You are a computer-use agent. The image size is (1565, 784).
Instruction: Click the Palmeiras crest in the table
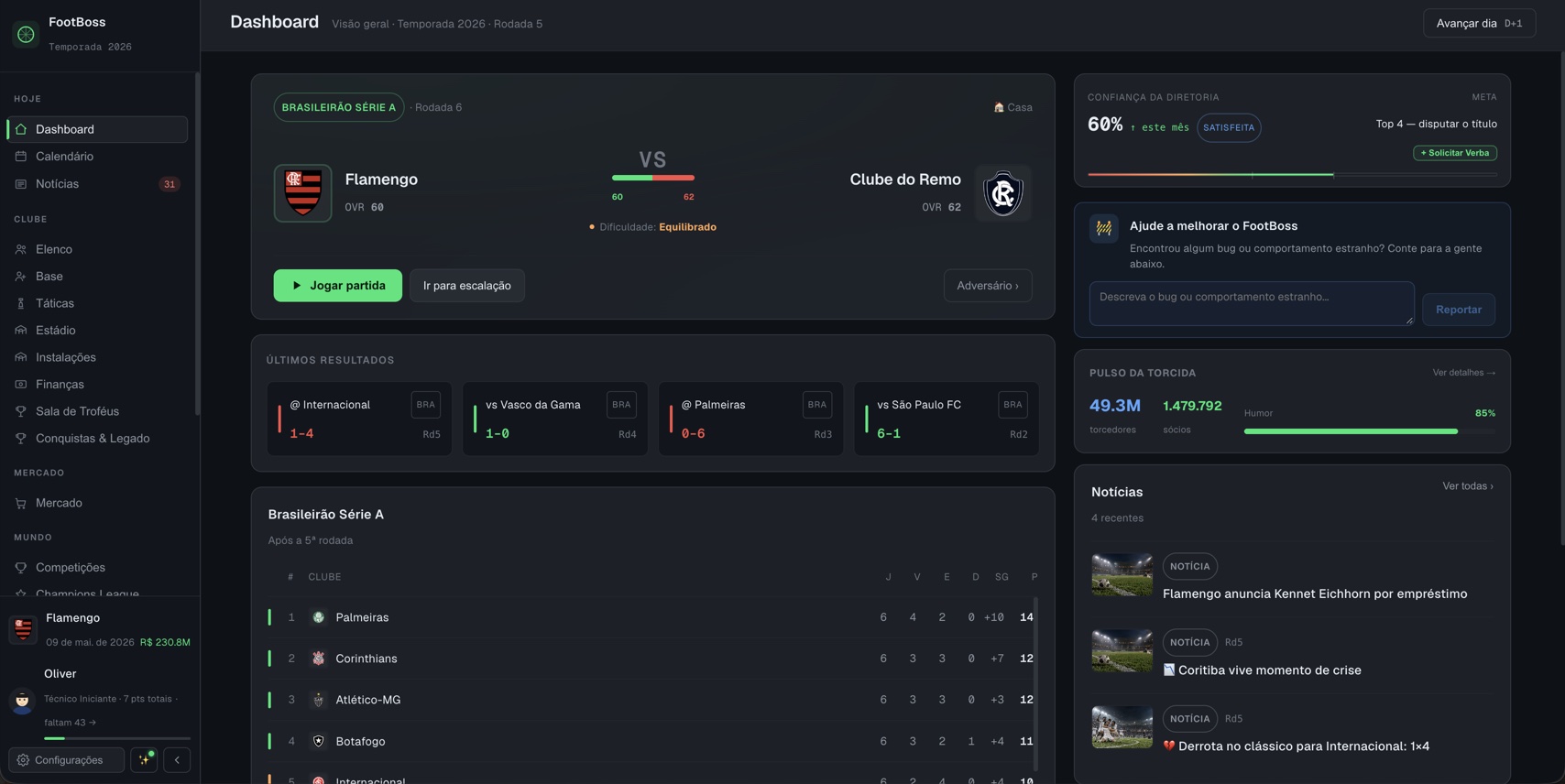click(x=318, y=617)
